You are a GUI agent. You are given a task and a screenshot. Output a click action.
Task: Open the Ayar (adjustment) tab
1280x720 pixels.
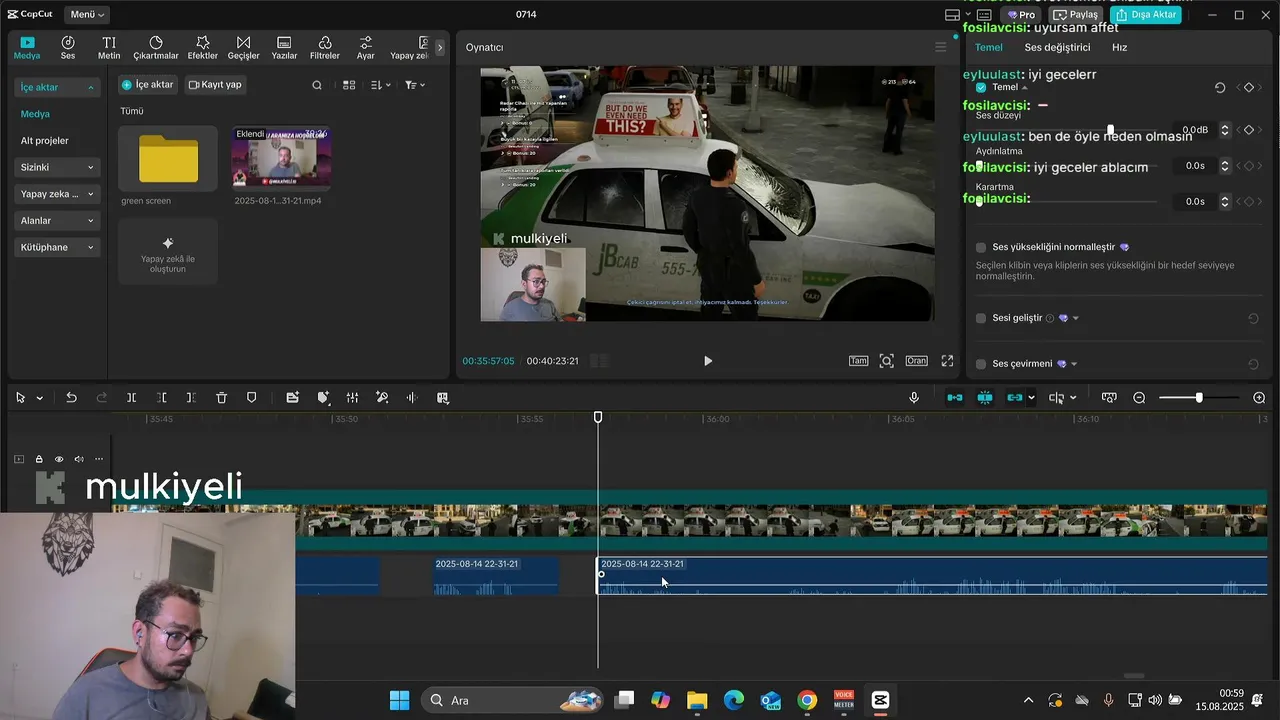366,48
